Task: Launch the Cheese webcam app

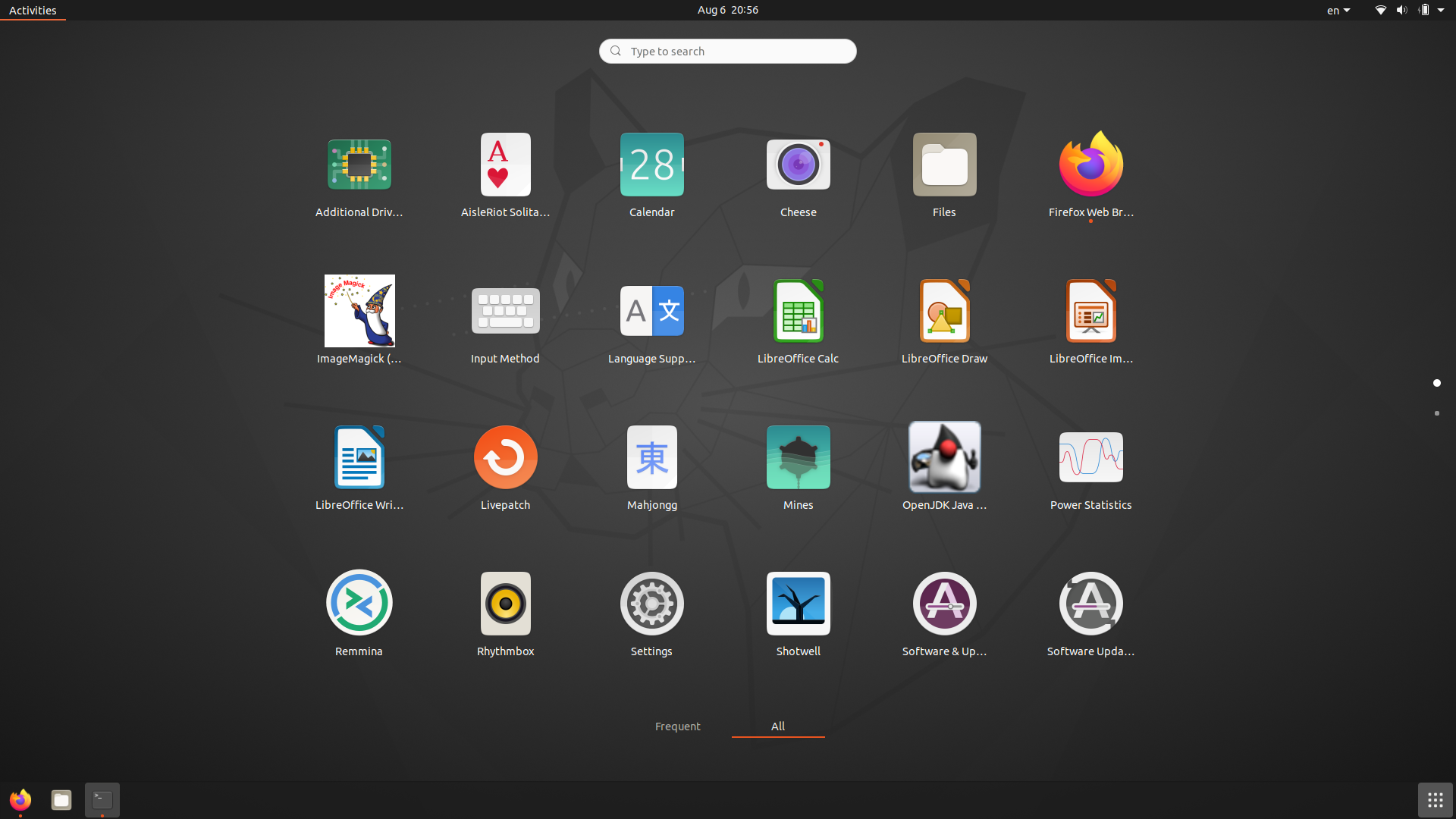Action: [798, 165]
